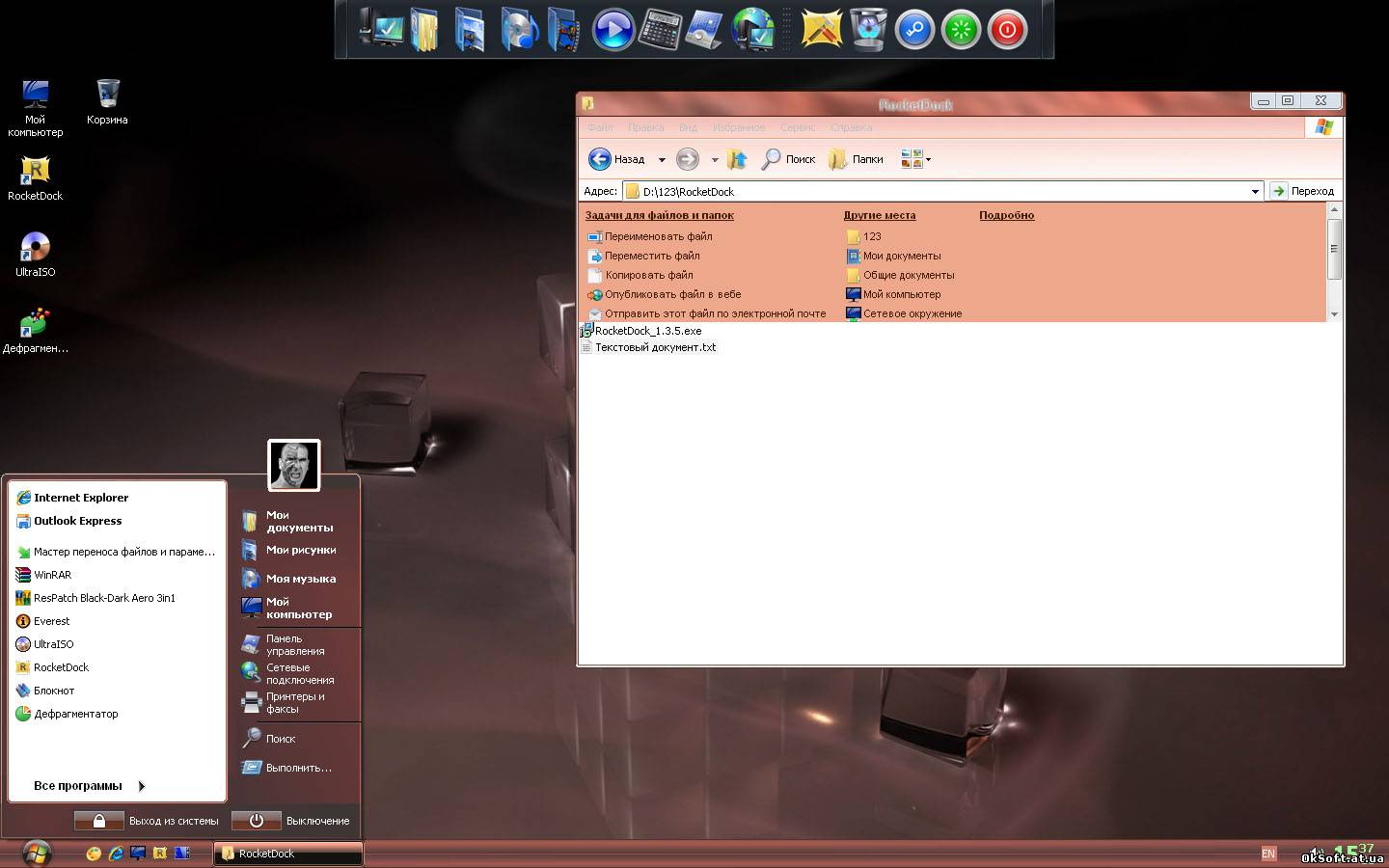Click Опубликовать файл в вебе link
The height and width of the screenshot is (868, 1389).
(664, 294)
